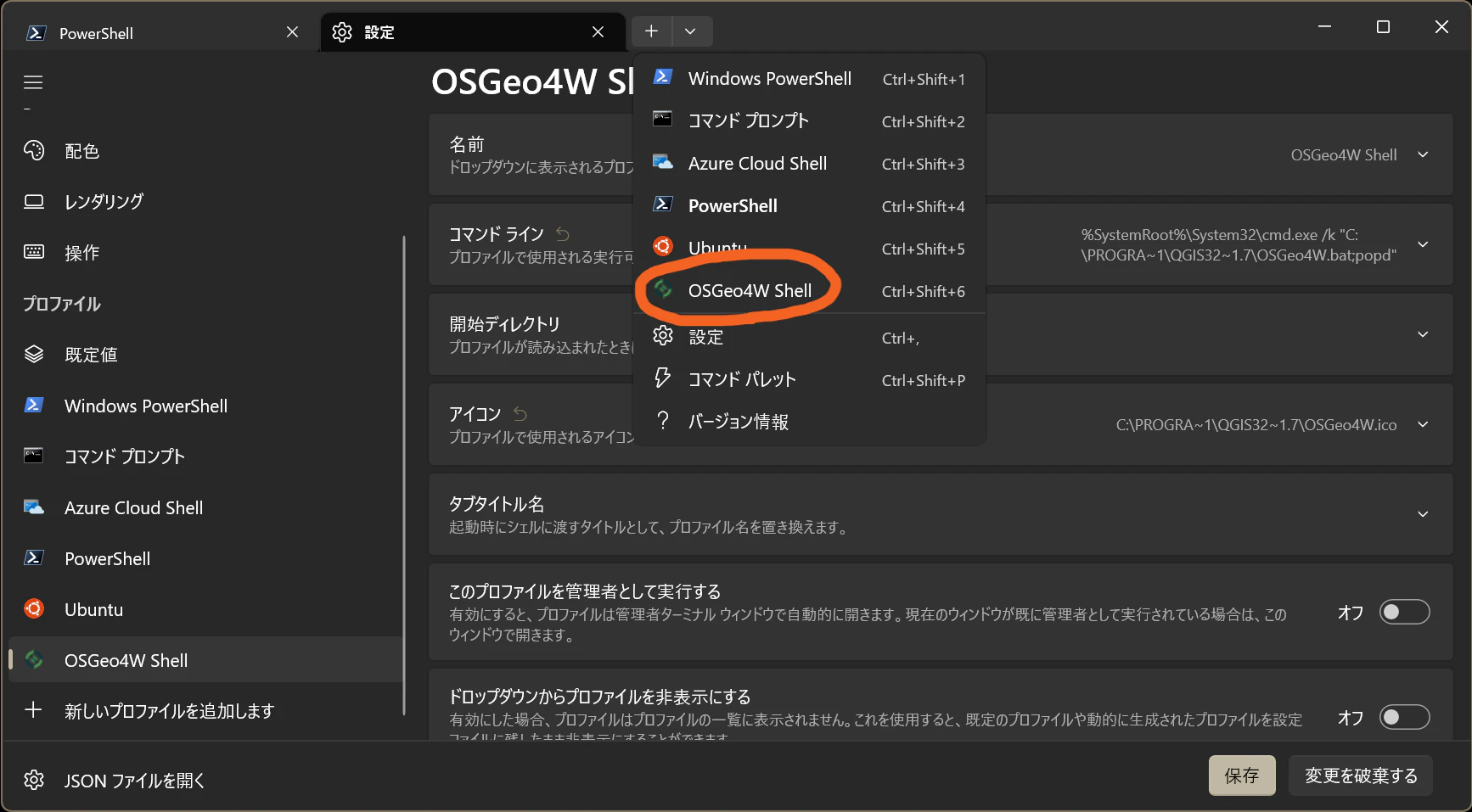This screenshot has width=1472, height=812.
Task: Open Windows PowerShell profile settings
Action: tap(145, 406)
